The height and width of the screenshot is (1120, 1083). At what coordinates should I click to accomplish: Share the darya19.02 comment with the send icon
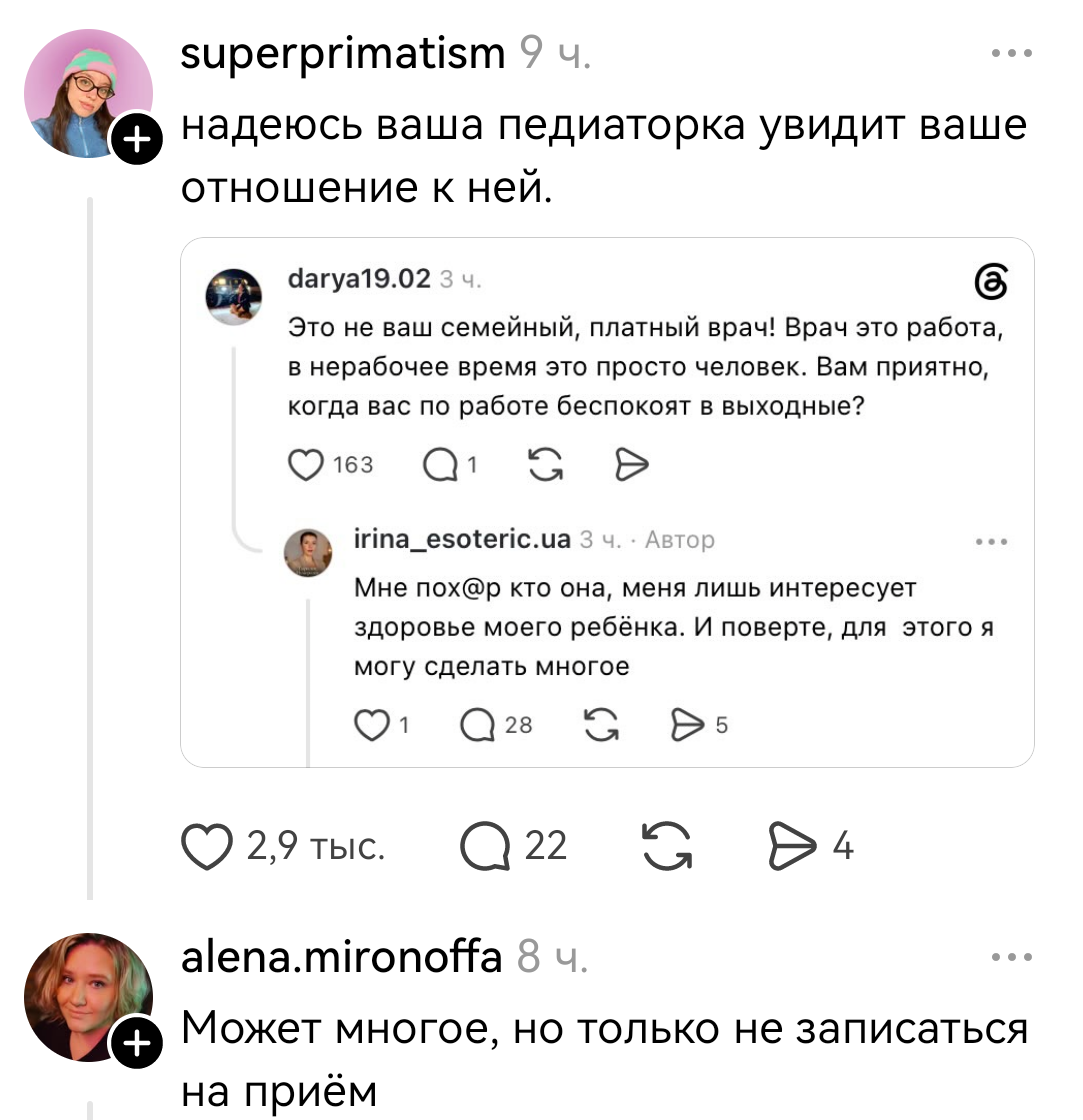(x=632, y=465)
